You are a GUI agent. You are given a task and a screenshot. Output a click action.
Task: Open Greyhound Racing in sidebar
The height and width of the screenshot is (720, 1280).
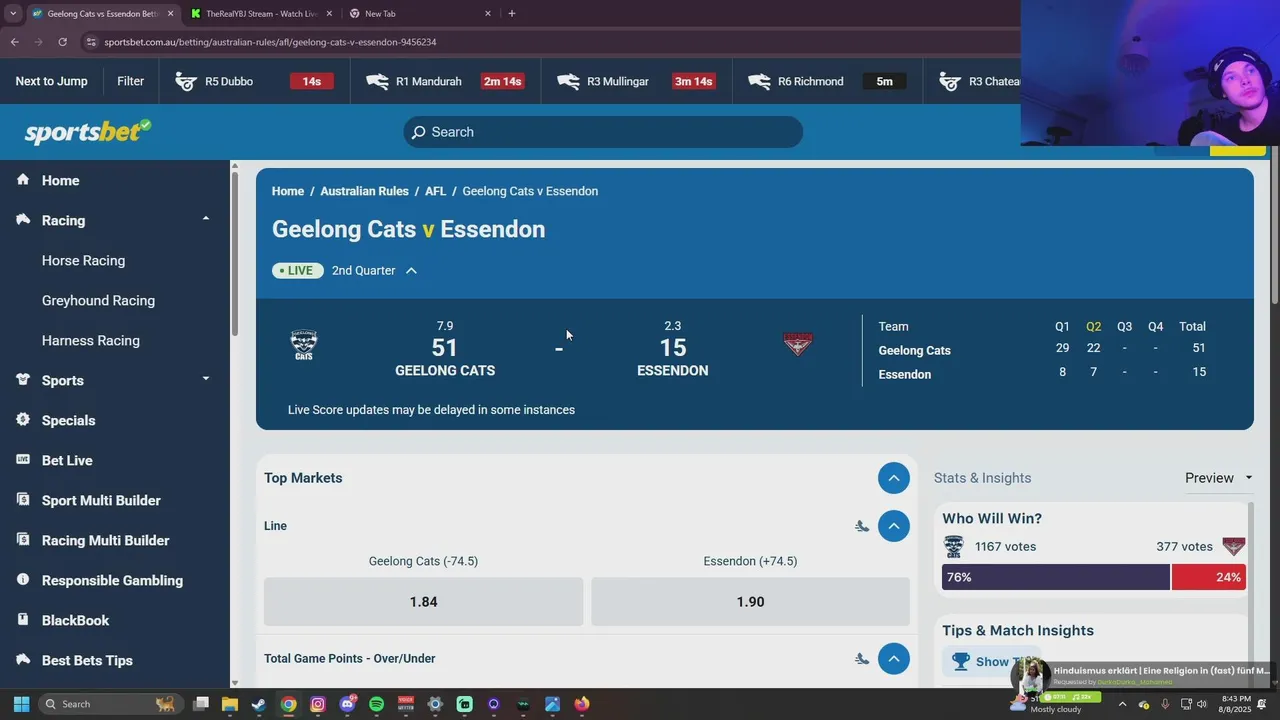pos(98,300)
